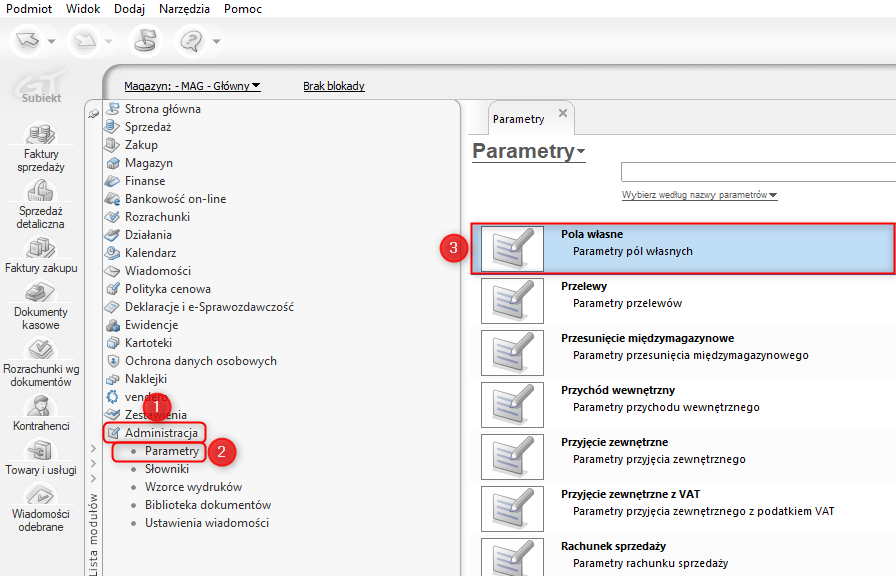Select Wiadomości module in list
This screenshot has height=576, width=896.
(158, 271)
